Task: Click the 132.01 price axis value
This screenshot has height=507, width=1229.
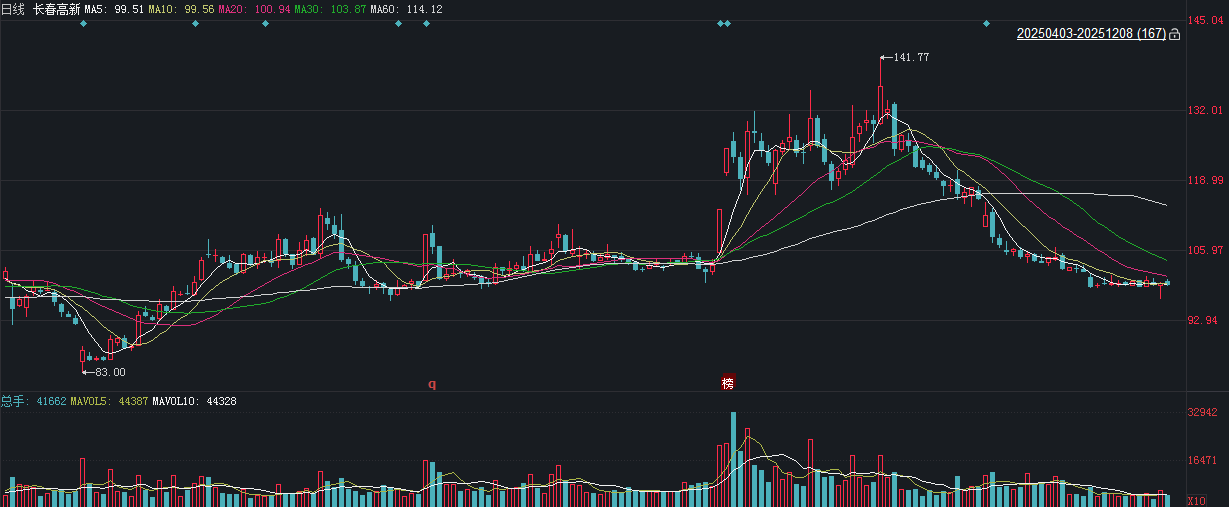Action: pyautogui.click(x=1206, y=110)
